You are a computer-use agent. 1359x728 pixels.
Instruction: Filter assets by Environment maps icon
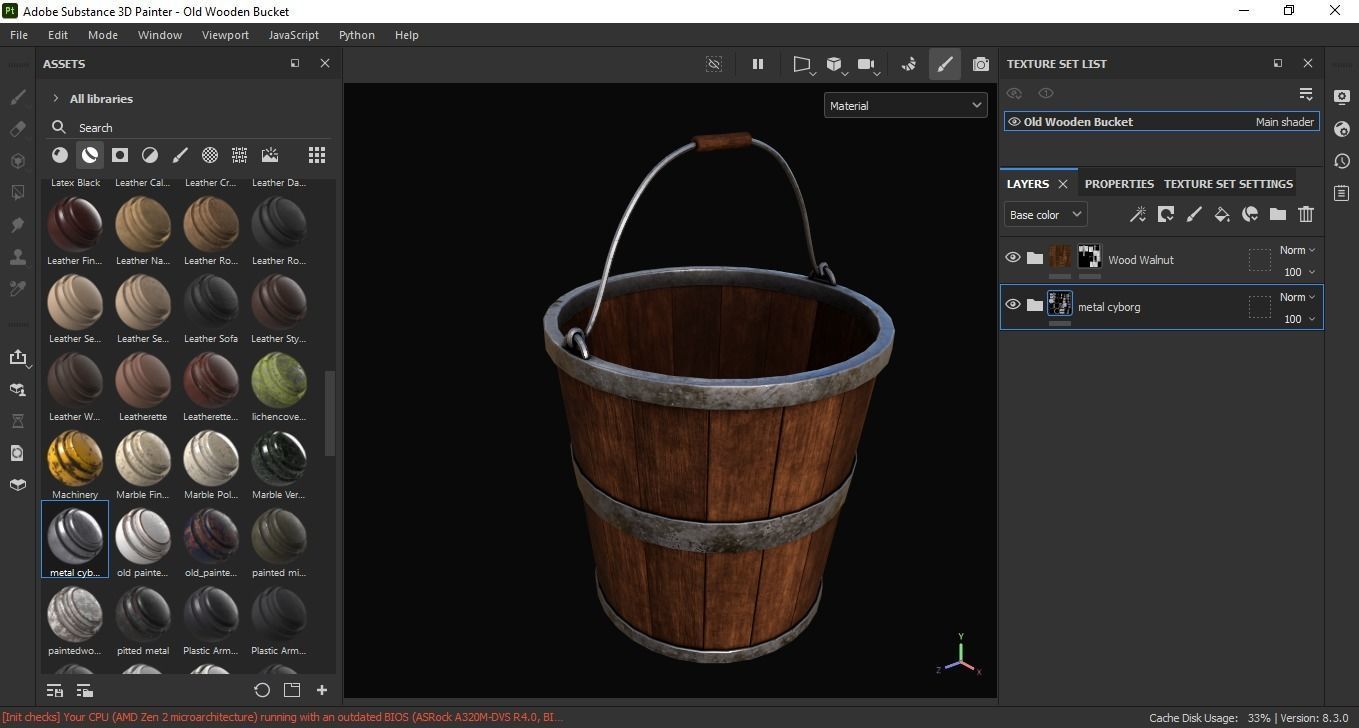click(270, 155)
